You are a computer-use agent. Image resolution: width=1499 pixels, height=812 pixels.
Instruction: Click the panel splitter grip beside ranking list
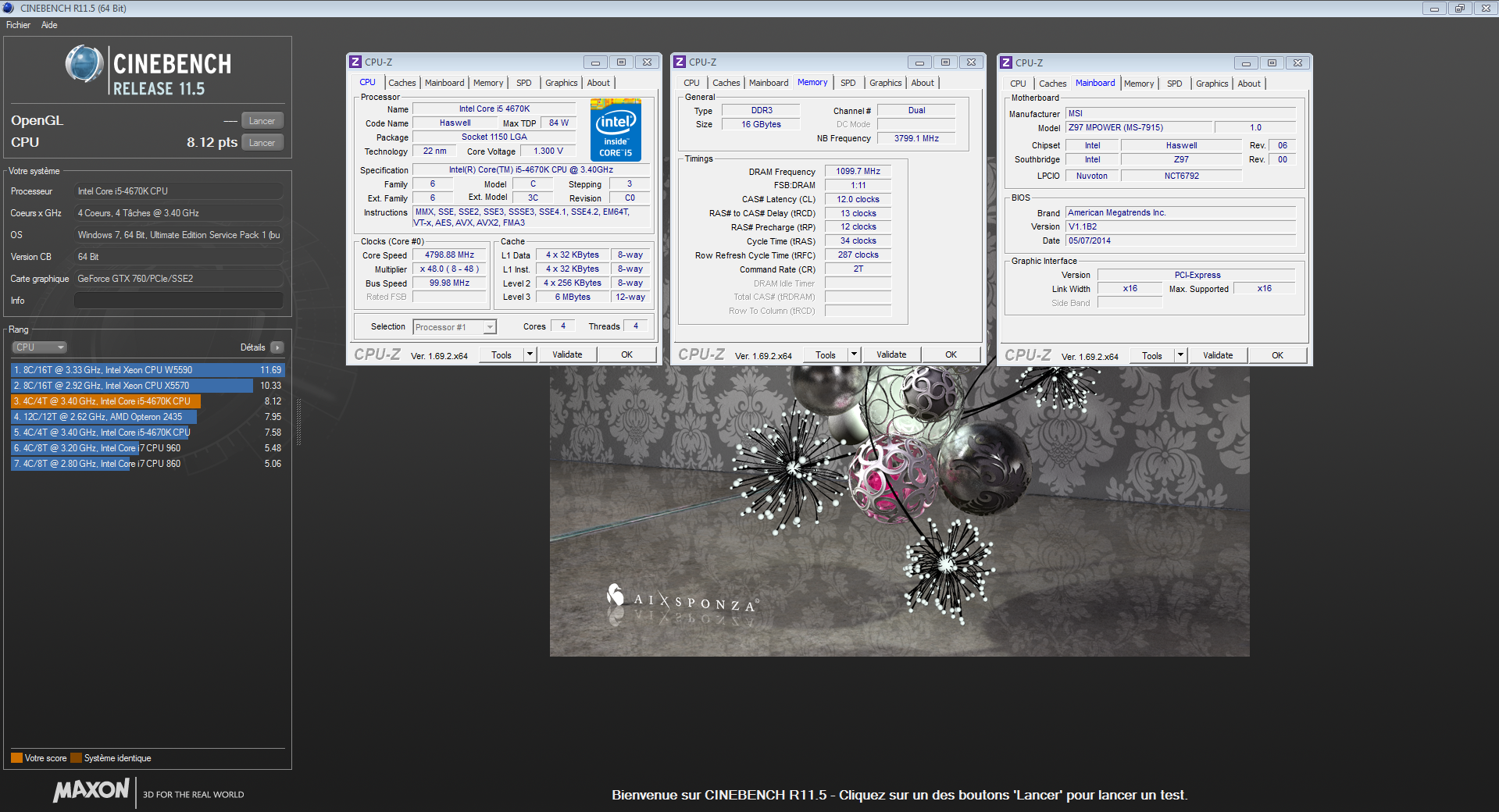pyautogui.click(x=298, y=422)
